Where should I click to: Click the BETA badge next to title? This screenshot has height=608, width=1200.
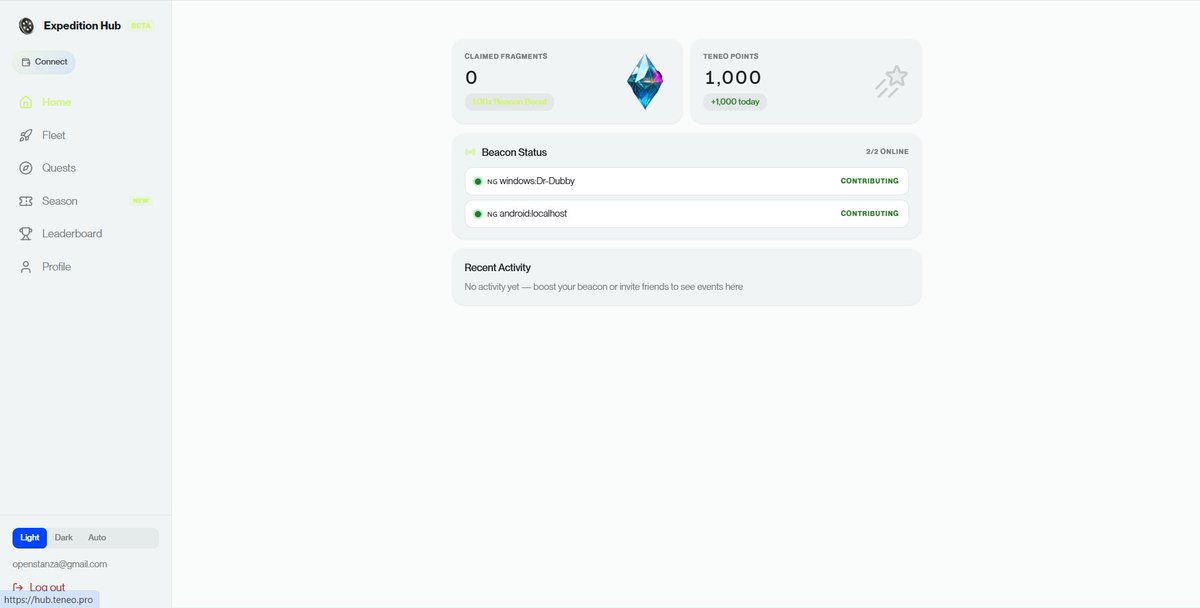[141, 26]
